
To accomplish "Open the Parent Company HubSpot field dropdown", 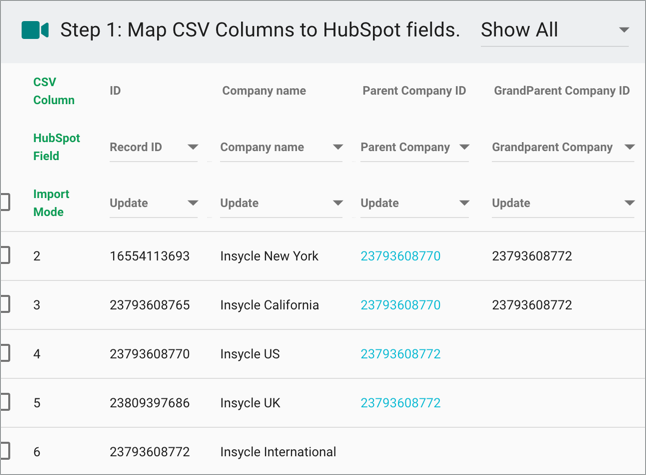I will point(415,147).
